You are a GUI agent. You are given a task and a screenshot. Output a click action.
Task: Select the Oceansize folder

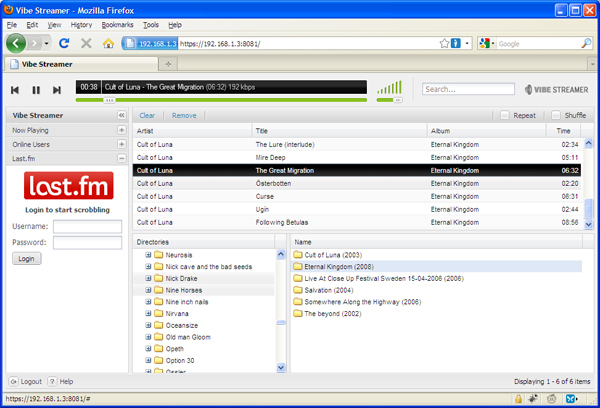pos(181,325)
